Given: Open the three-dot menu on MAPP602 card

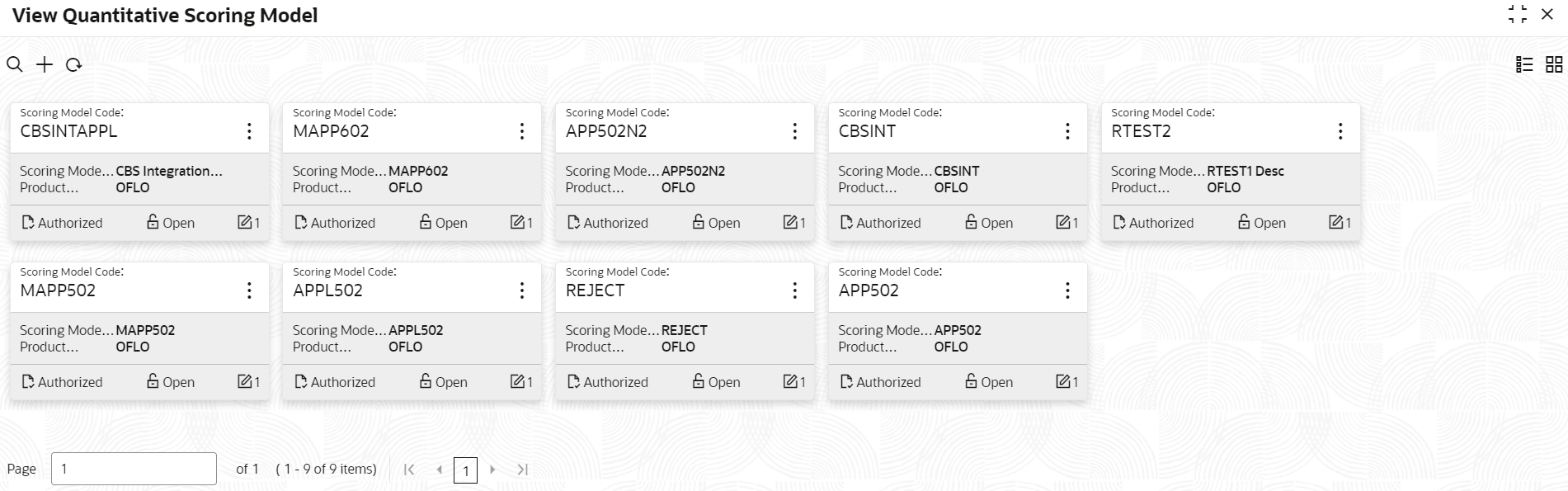Looking at the screenshot, I should [x=522, y=131].
